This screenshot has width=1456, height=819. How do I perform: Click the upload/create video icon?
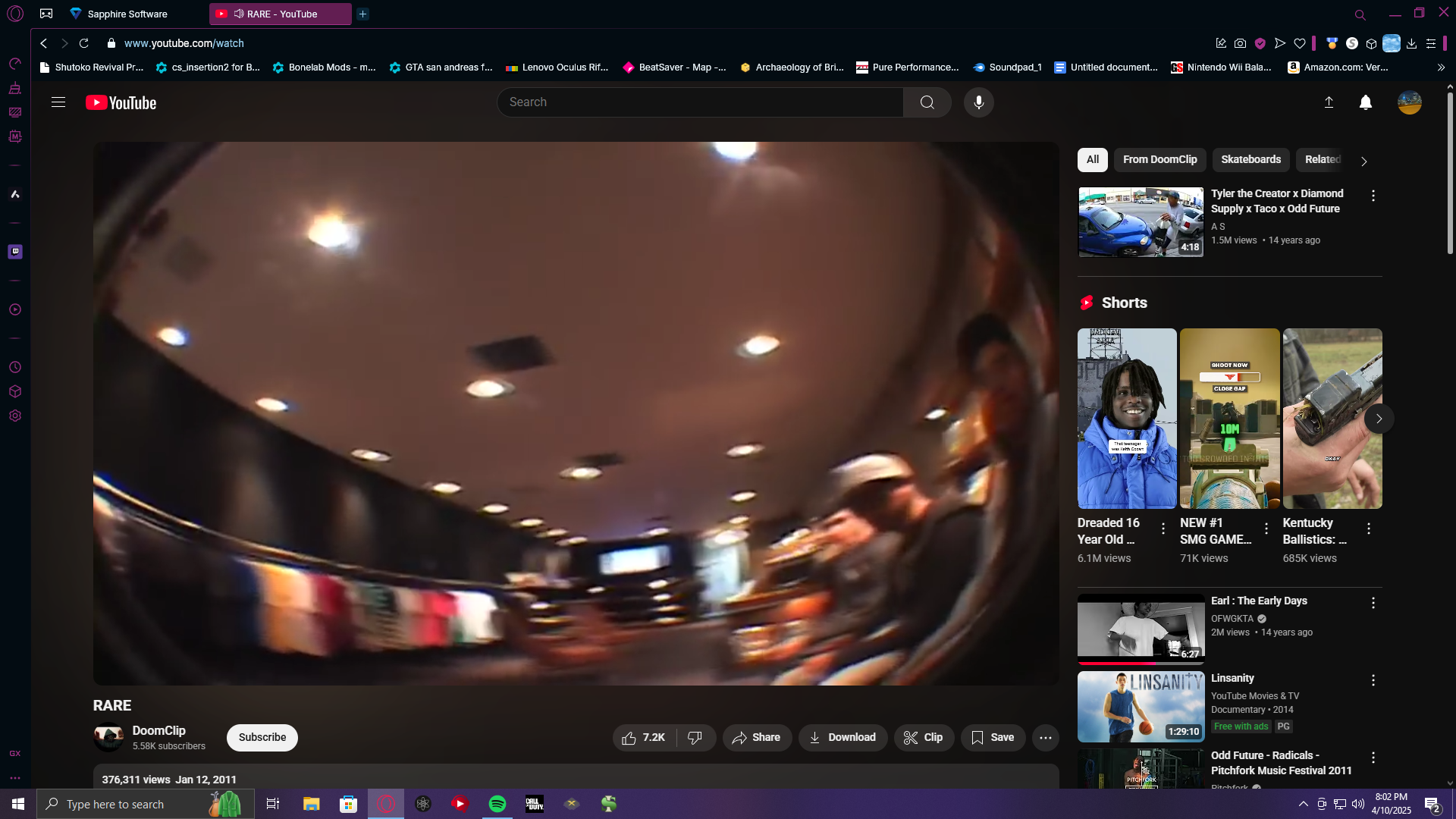(x=1329, y=102)
